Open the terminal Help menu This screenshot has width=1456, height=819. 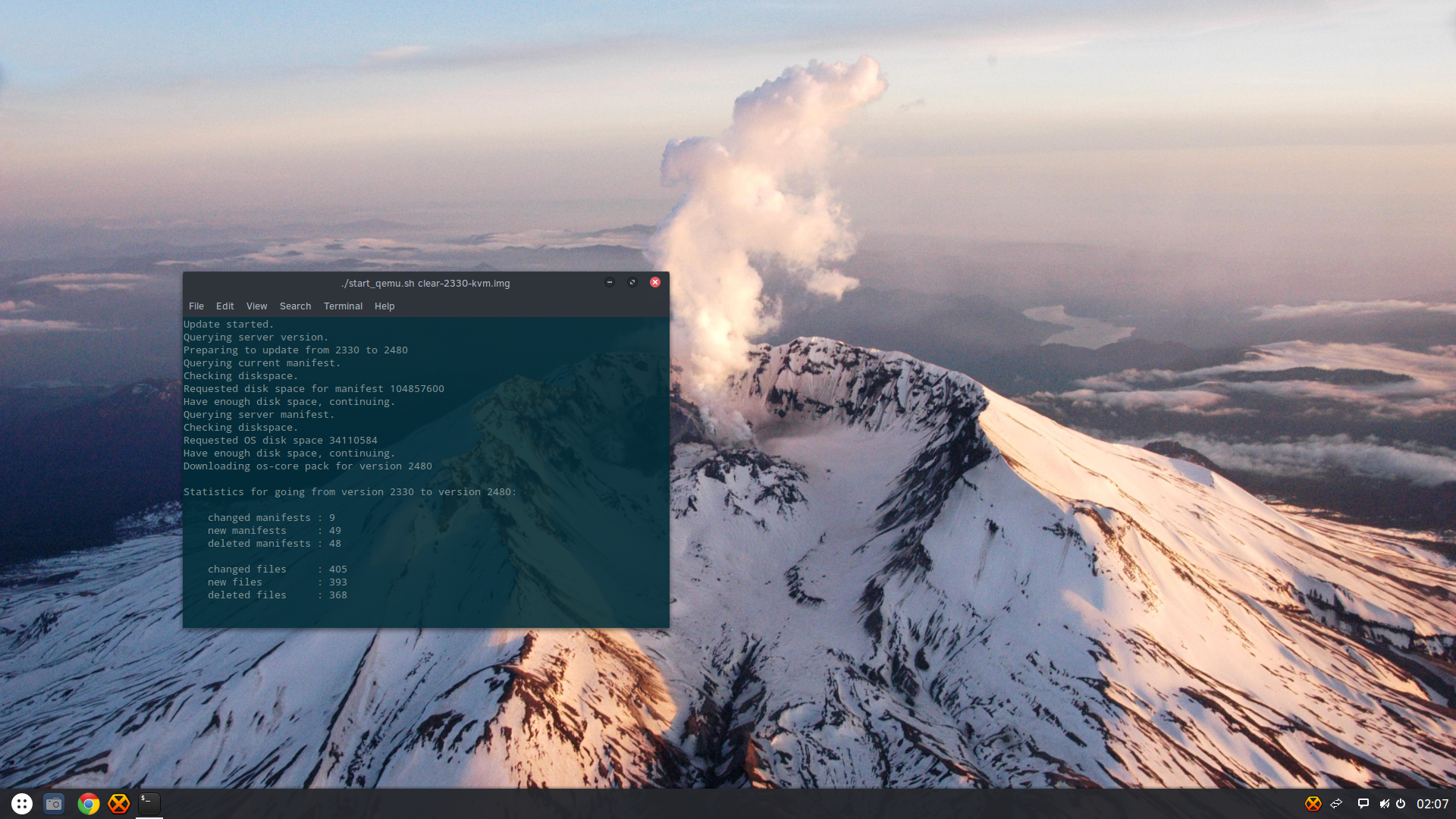[x=384, y=306]
